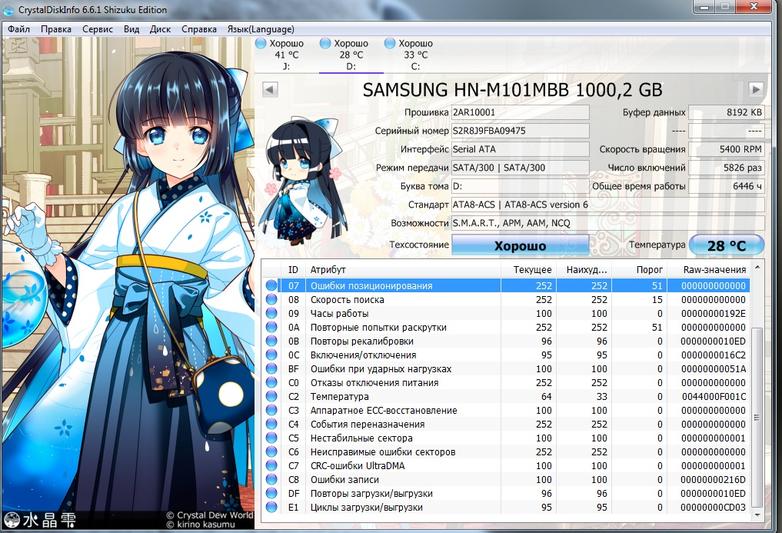The image size is (782, 533).
Task: Select row Ошибки позиционирования
Action: tap(506, 286)
